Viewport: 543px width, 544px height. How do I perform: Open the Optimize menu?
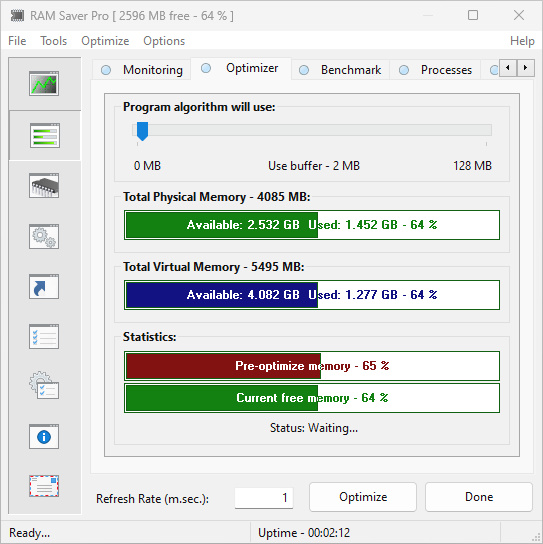105,41
